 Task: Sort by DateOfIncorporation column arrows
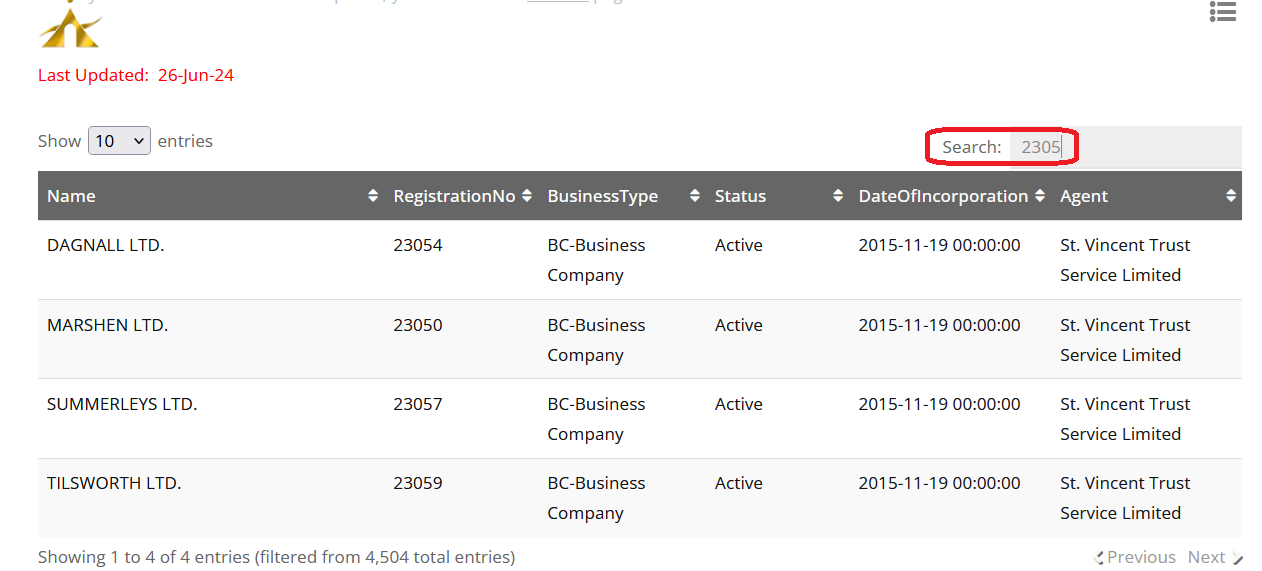(x=1040, y=196)
